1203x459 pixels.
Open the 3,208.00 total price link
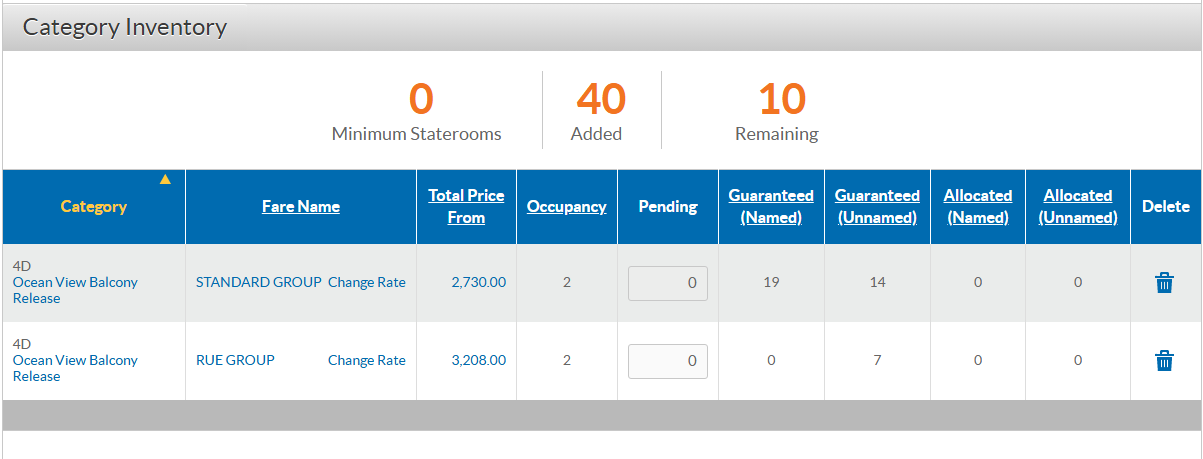[x=479, y=361]
